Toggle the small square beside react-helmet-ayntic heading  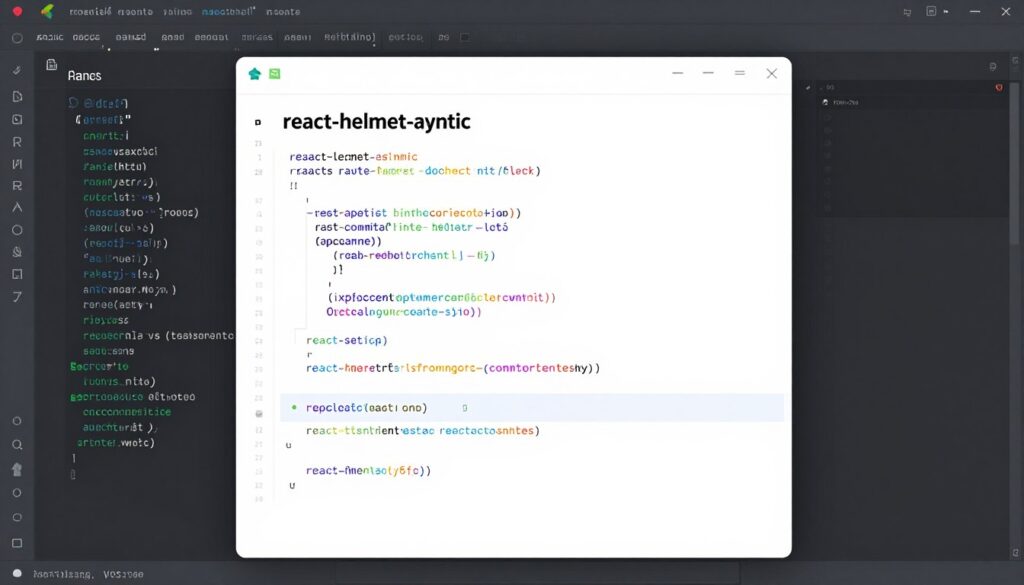pos(258,122)
